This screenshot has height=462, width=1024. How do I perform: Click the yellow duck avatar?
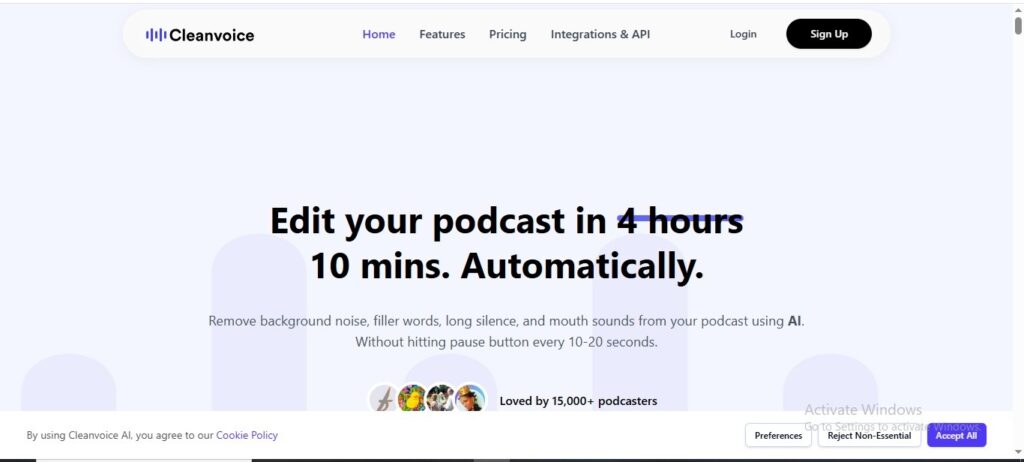(x=412, y=400)
